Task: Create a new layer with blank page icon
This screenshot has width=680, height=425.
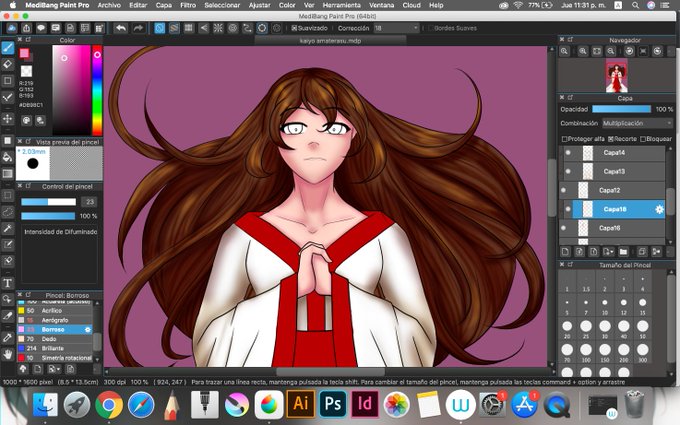Action: coord(565,252)
